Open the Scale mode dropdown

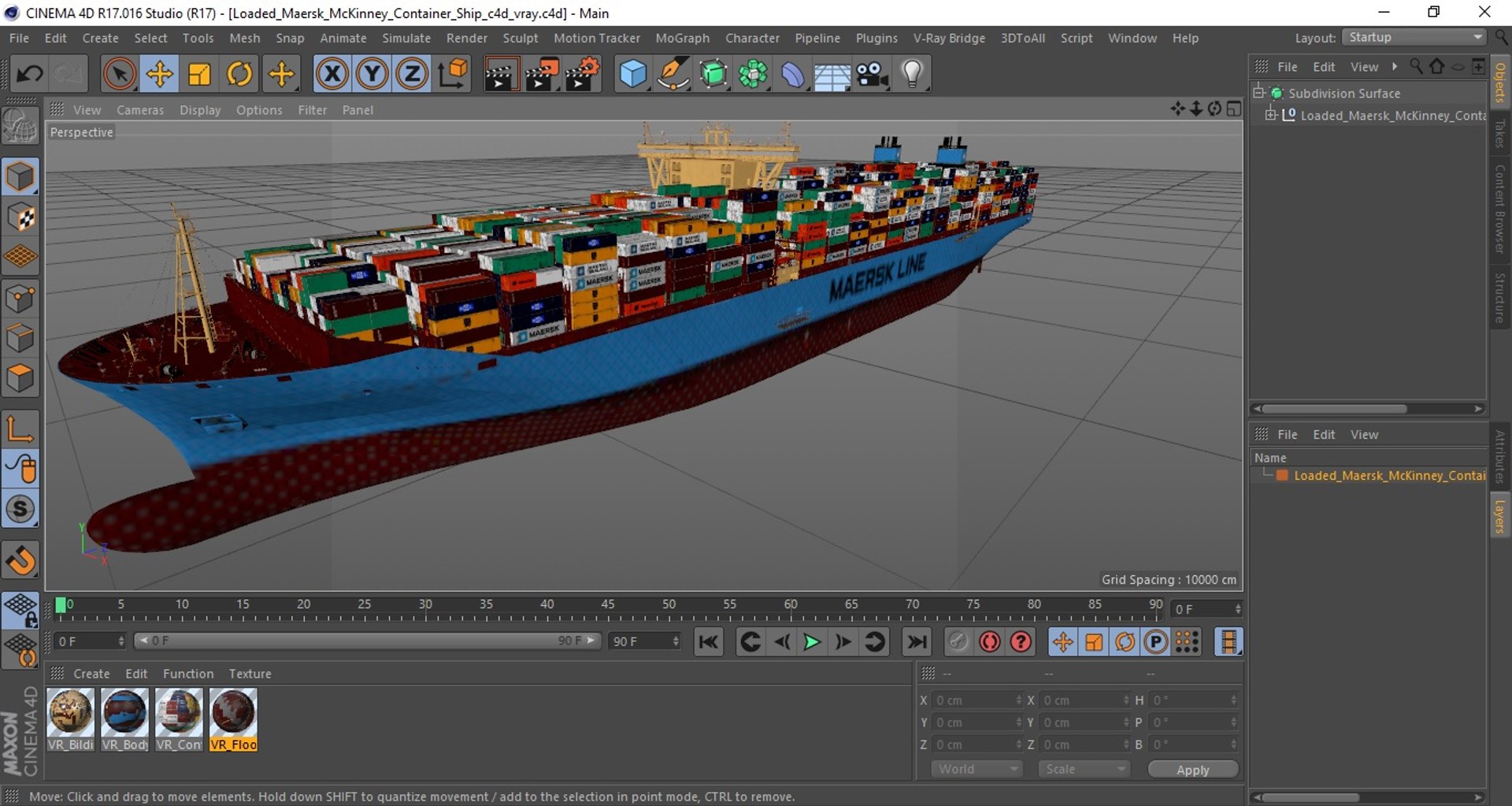(1084, 769)
